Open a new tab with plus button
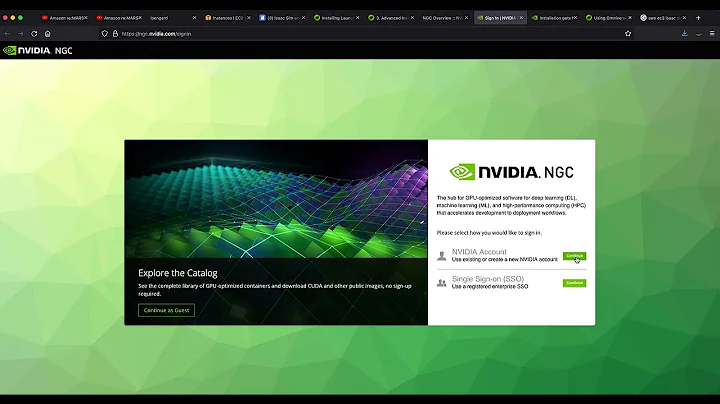 coord(698,18)
